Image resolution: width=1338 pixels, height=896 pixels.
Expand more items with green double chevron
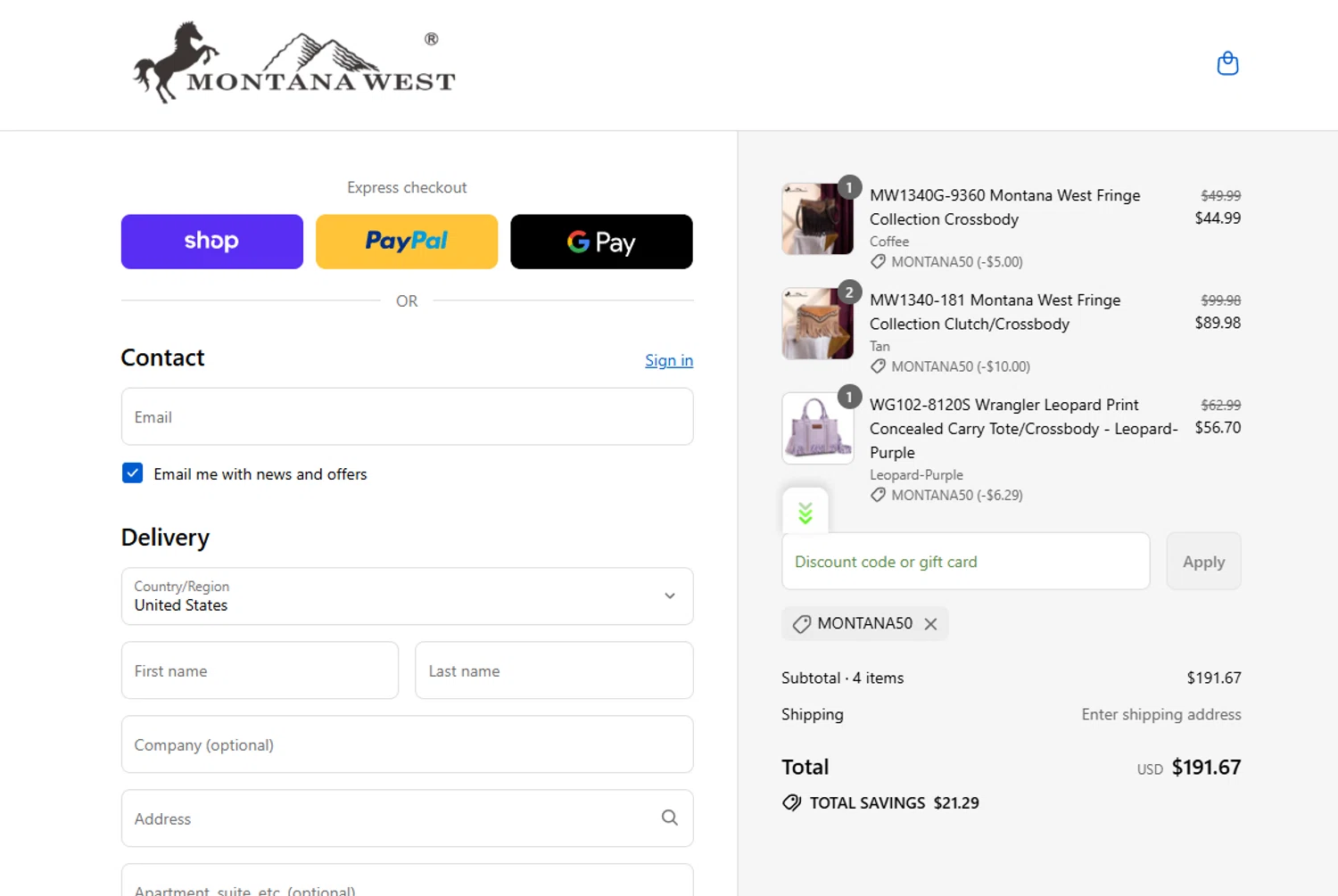(x=805, y=513)
